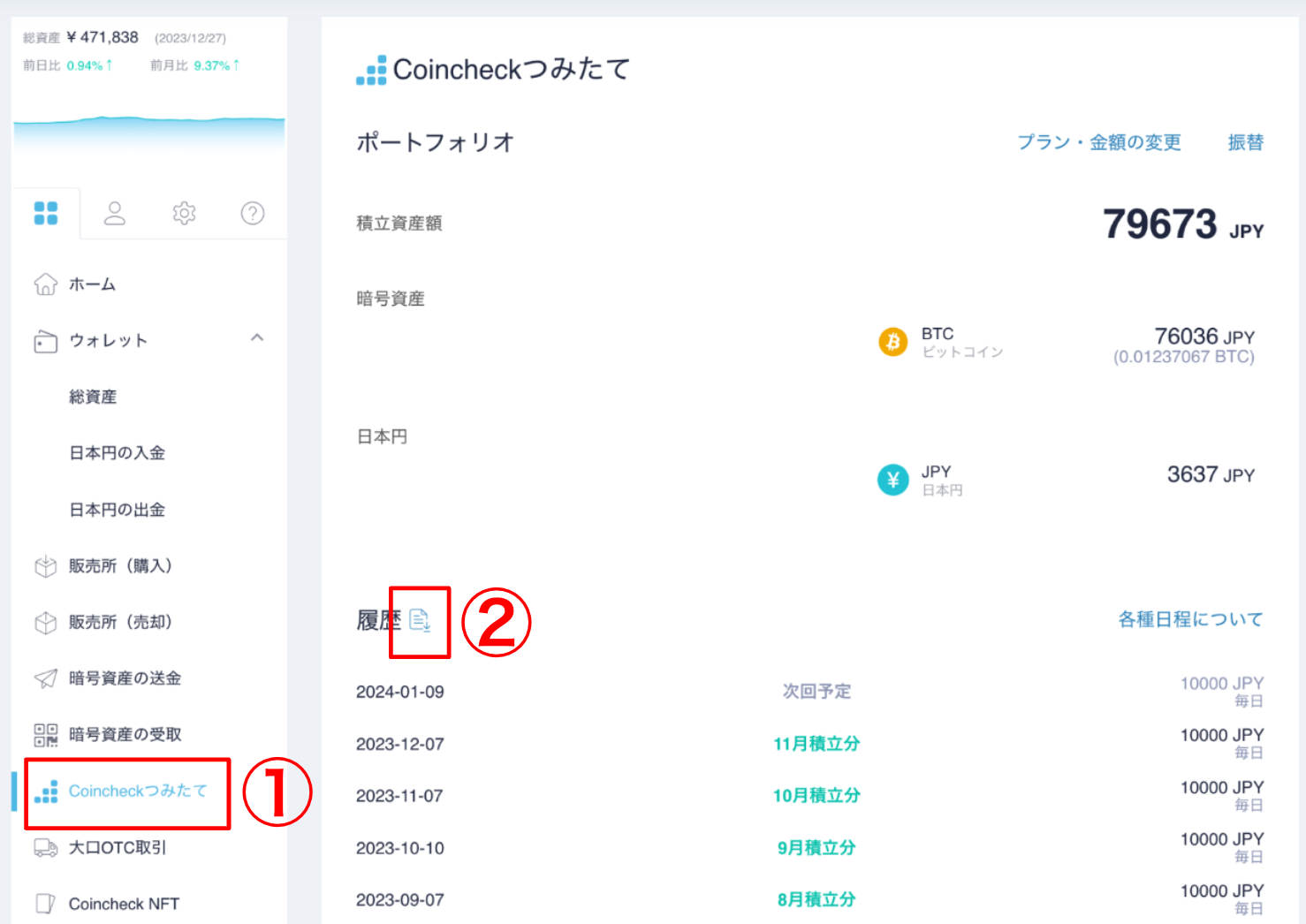Click the help question mark icon
1306x924 pixels.
pos(253,213)
